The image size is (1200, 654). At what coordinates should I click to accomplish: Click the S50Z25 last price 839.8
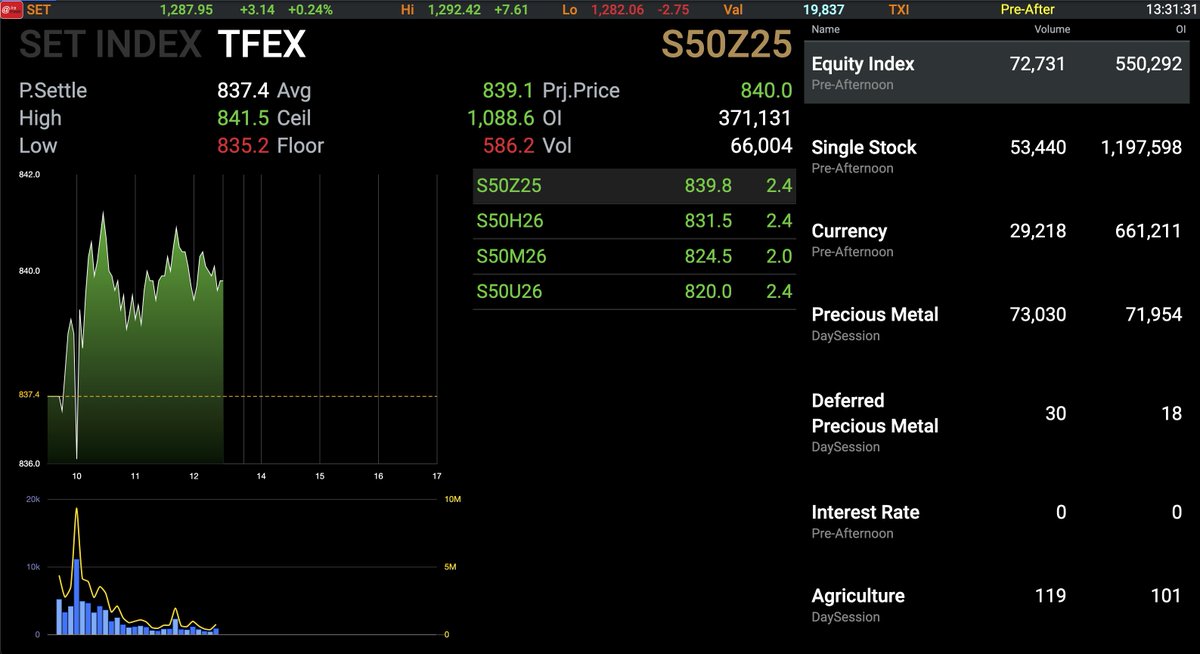[x=708, y=185]
